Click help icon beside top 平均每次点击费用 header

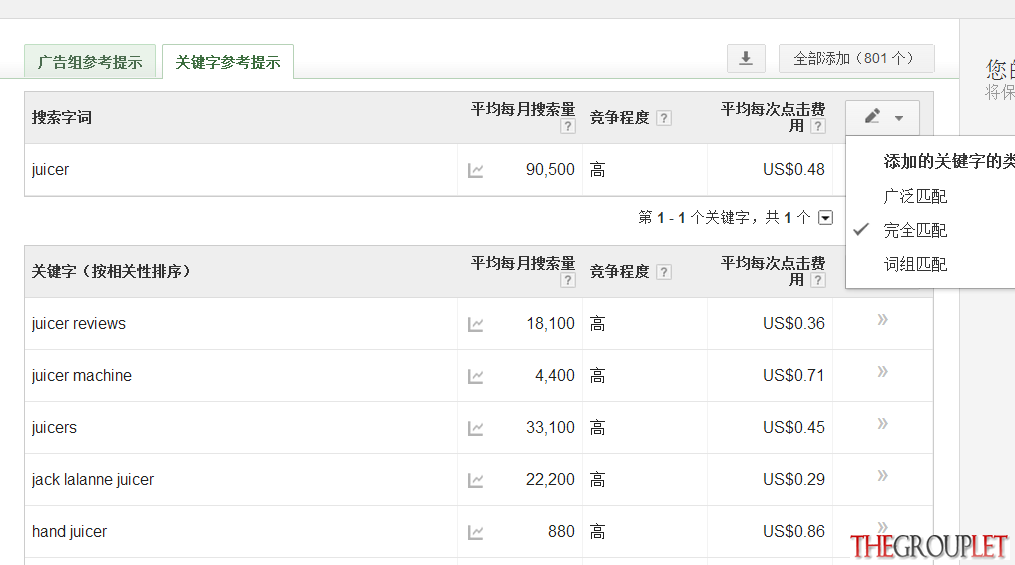pos(818,126)
